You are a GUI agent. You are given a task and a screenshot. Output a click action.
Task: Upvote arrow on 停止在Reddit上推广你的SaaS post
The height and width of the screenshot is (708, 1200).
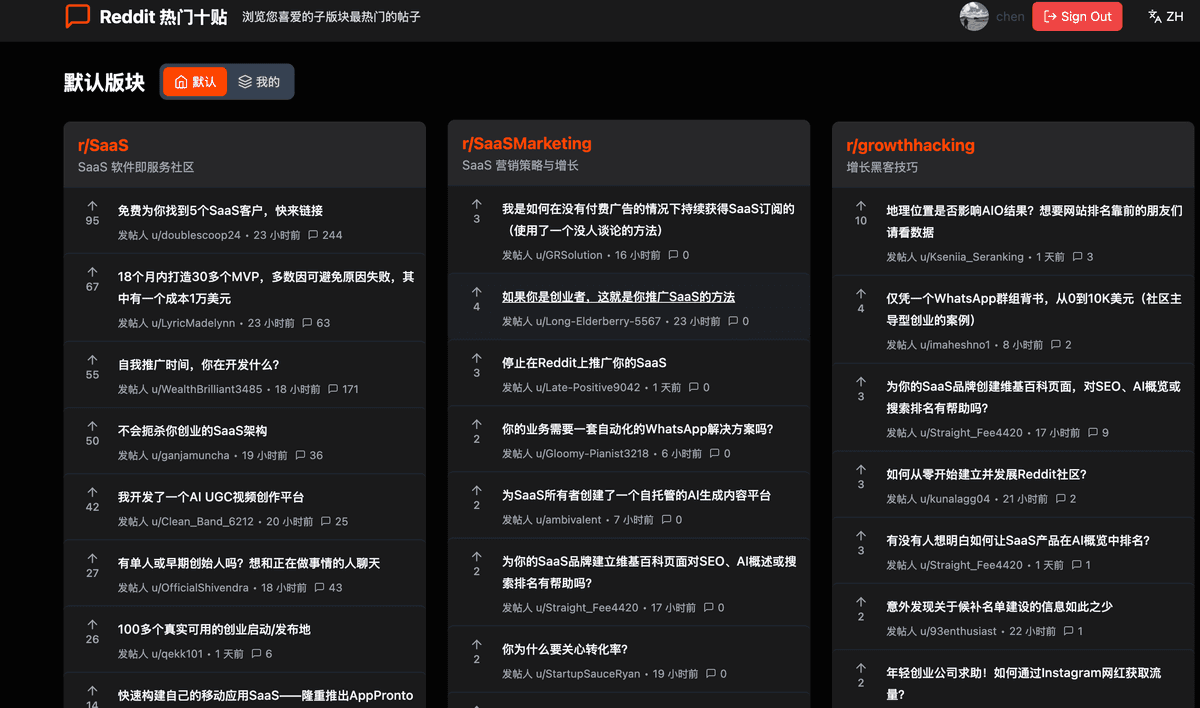click(x=476, y=358)
